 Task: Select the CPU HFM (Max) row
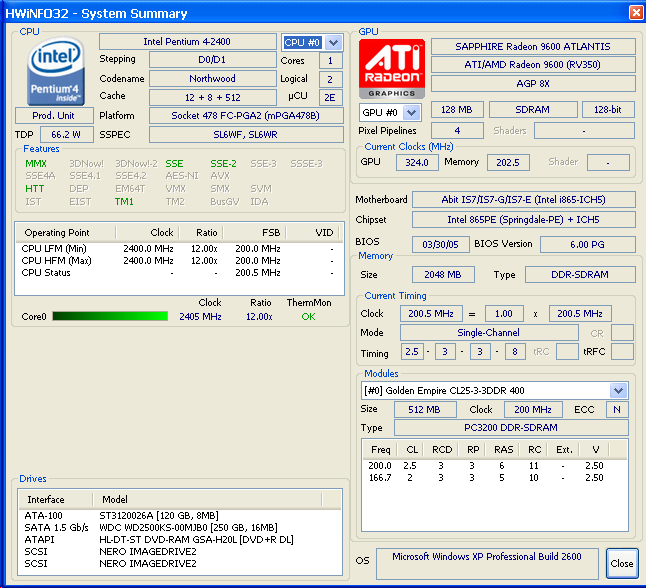click(179, 261)
